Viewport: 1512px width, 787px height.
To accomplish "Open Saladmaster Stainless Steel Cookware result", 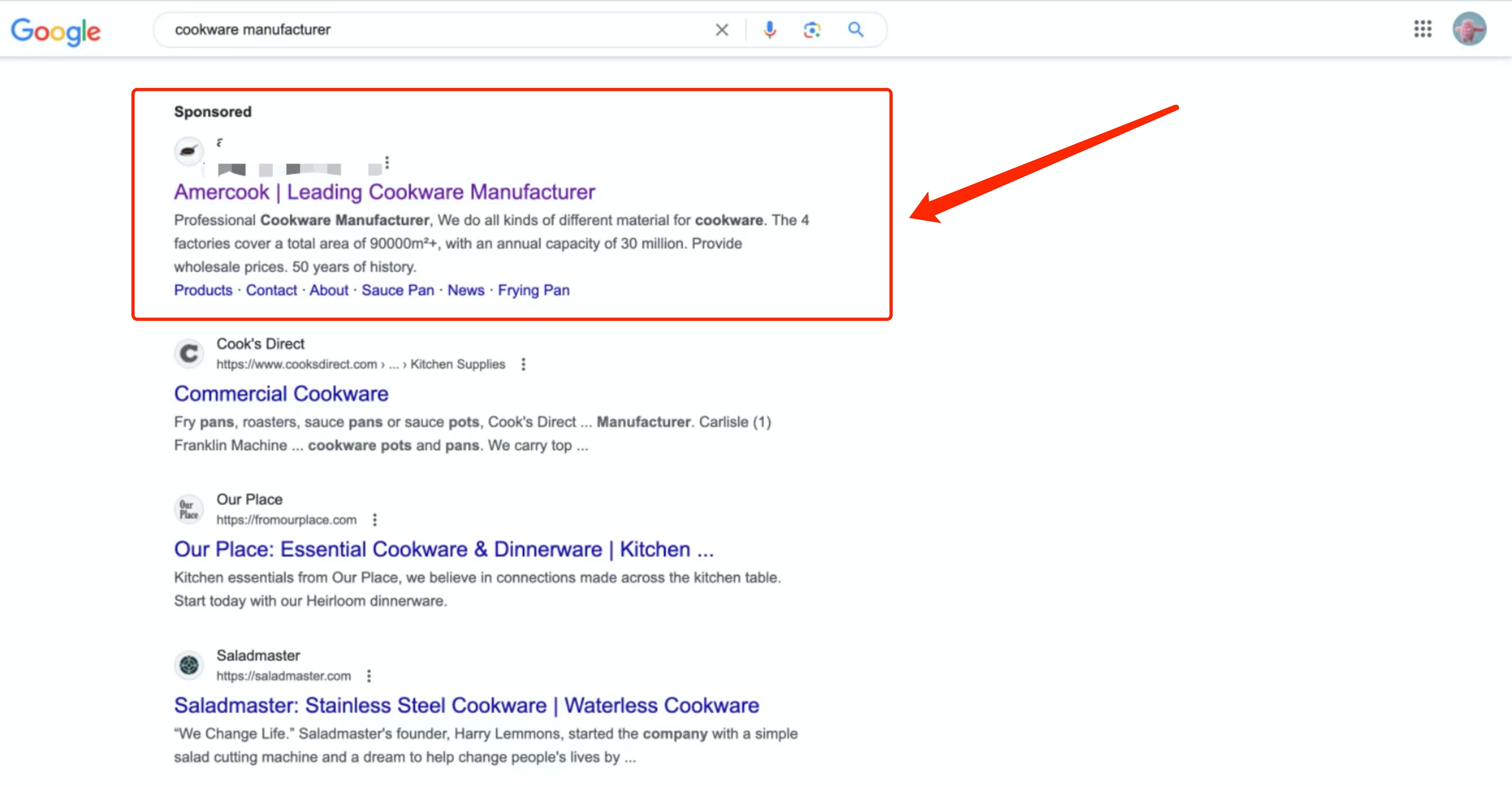I will coord(467,705).
